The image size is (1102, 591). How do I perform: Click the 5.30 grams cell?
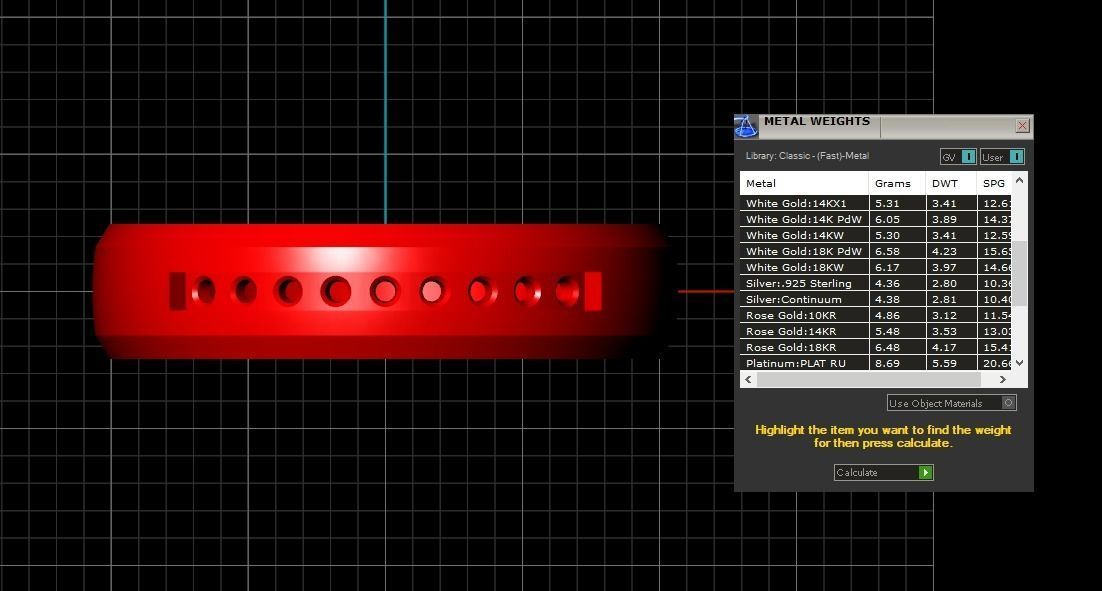click(x=897, y=235)
